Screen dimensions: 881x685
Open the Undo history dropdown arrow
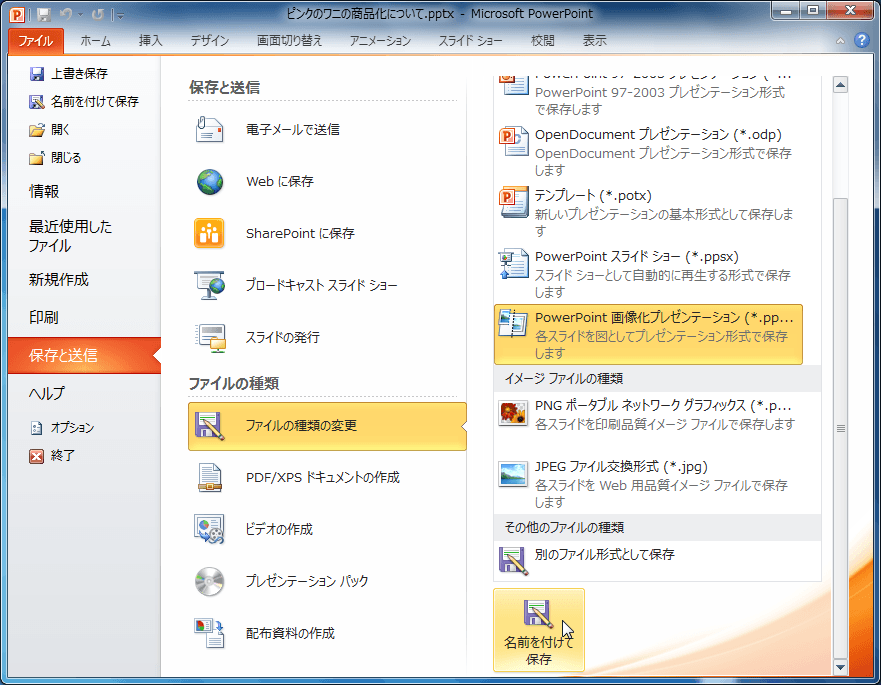[80, 15]
